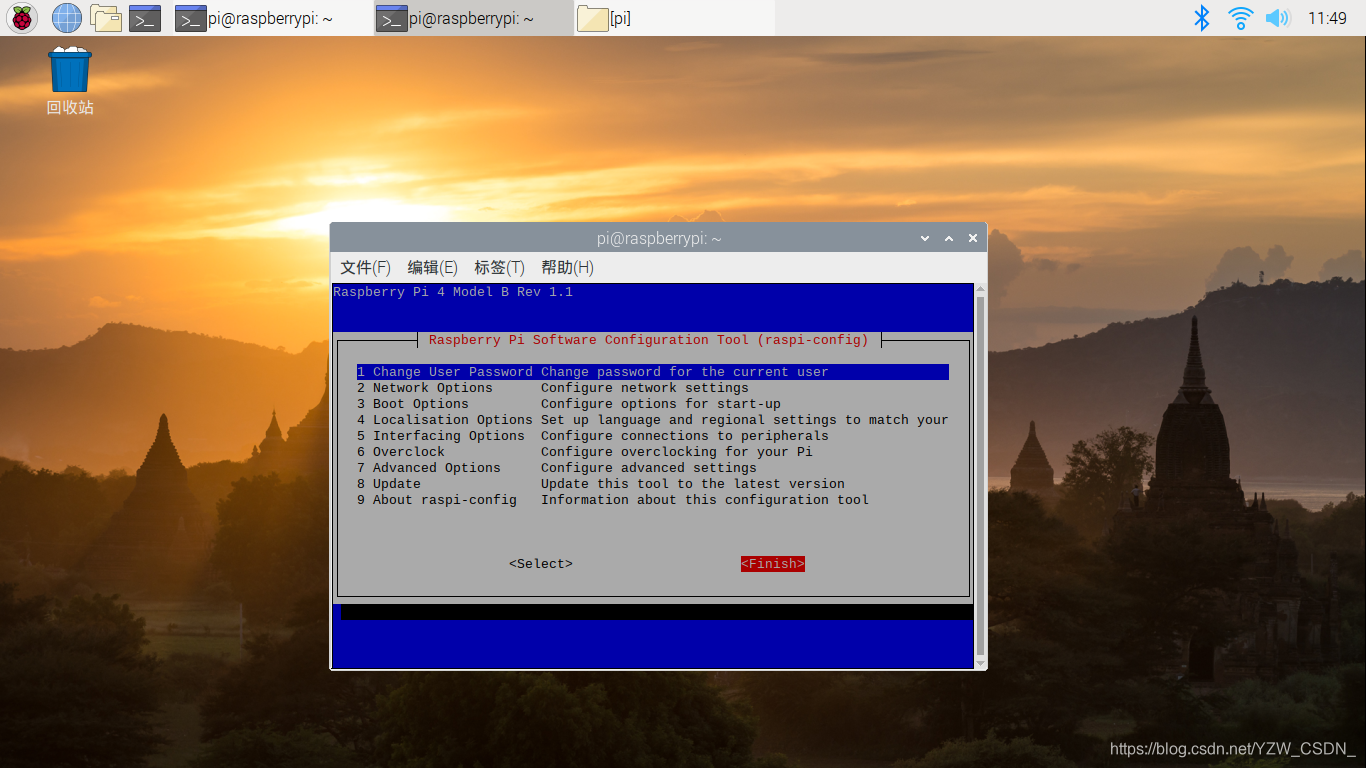Switch to second pi@raspberrypi taskbar window

click(x=473, y=18)
